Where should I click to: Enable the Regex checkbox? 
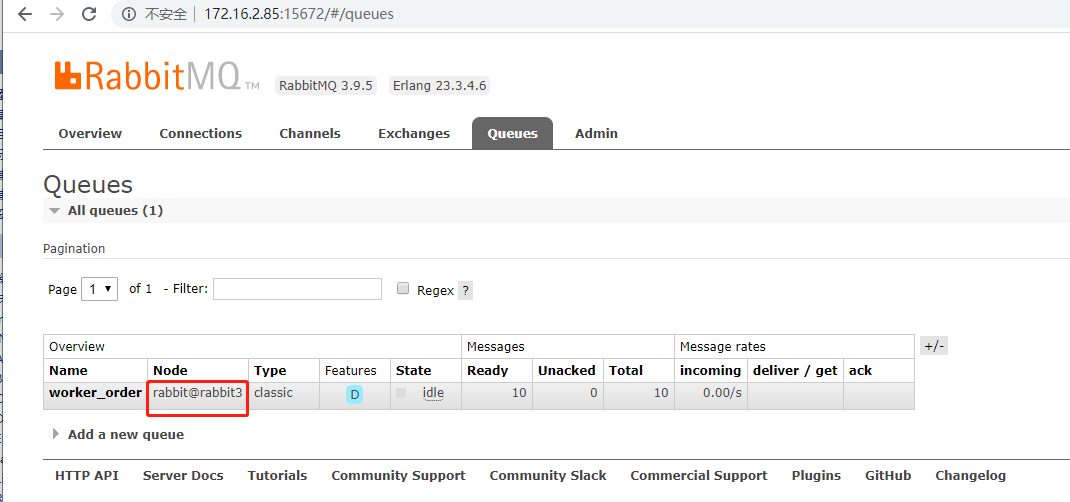[x=403, y=289]
